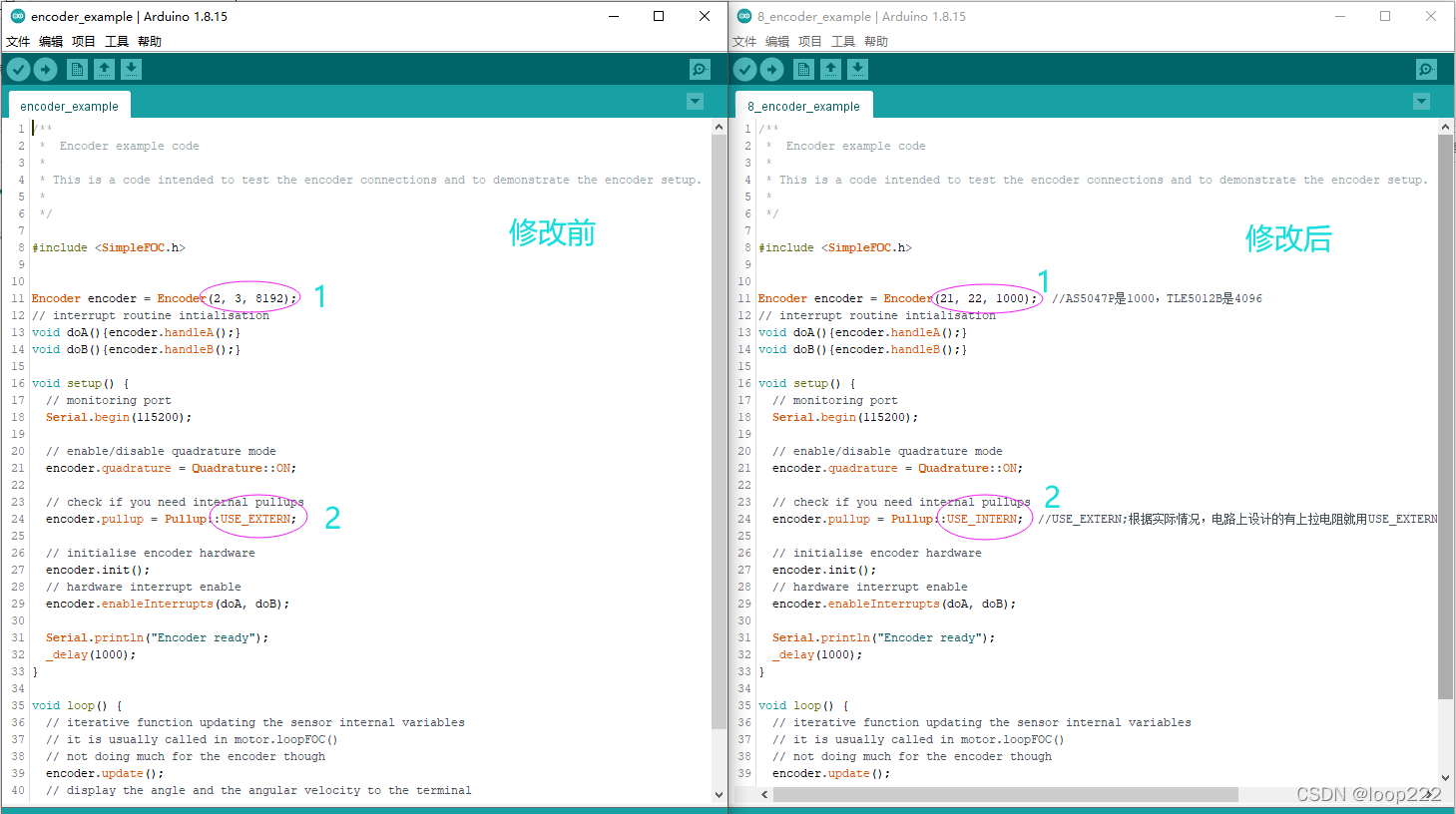Viewport: 1456px width, 814px height.
Task: Click Quadrature::ON line in left editor
Action: 171,468
